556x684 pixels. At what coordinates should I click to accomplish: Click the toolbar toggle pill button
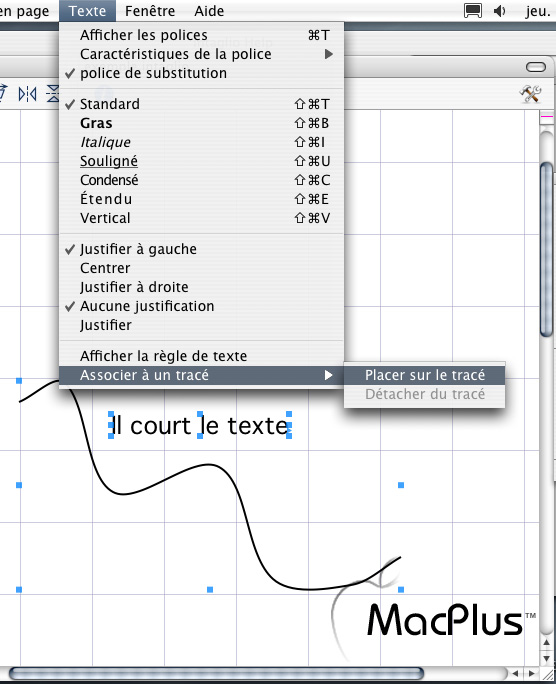point(536,67)
